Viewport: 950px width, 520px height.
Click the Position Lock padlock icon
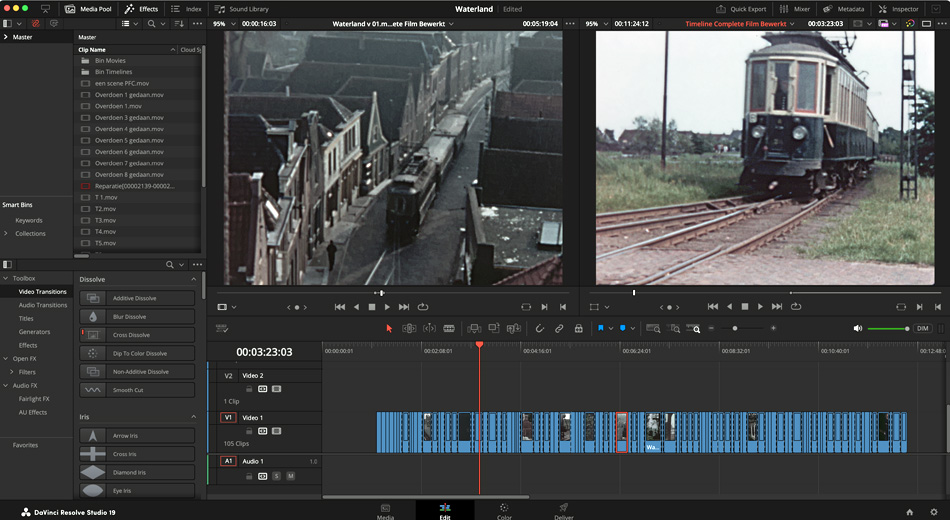[578, 328]
